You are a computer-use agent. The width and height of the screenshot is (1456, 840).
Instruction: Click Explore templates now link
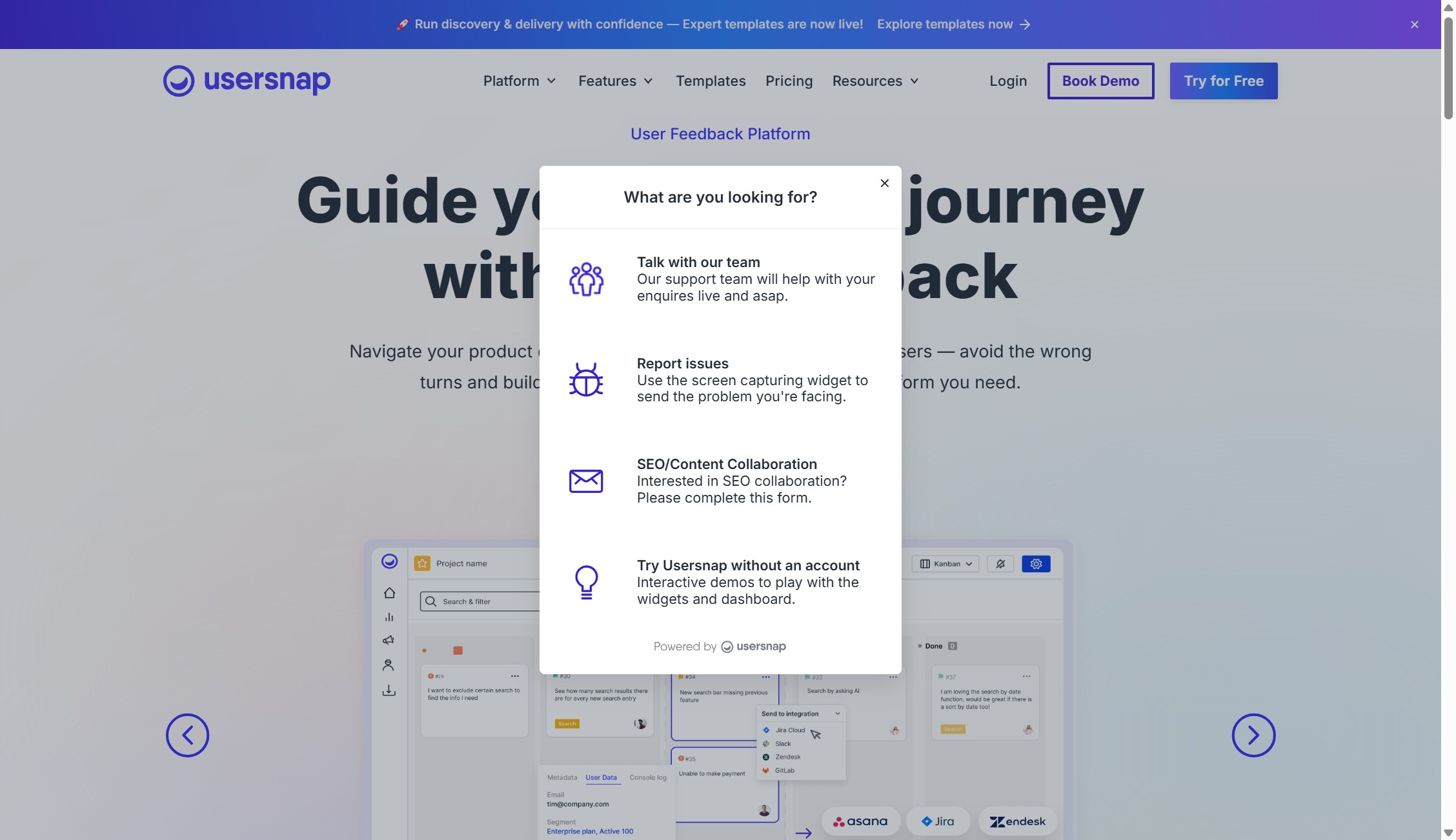tap(953, 25)
